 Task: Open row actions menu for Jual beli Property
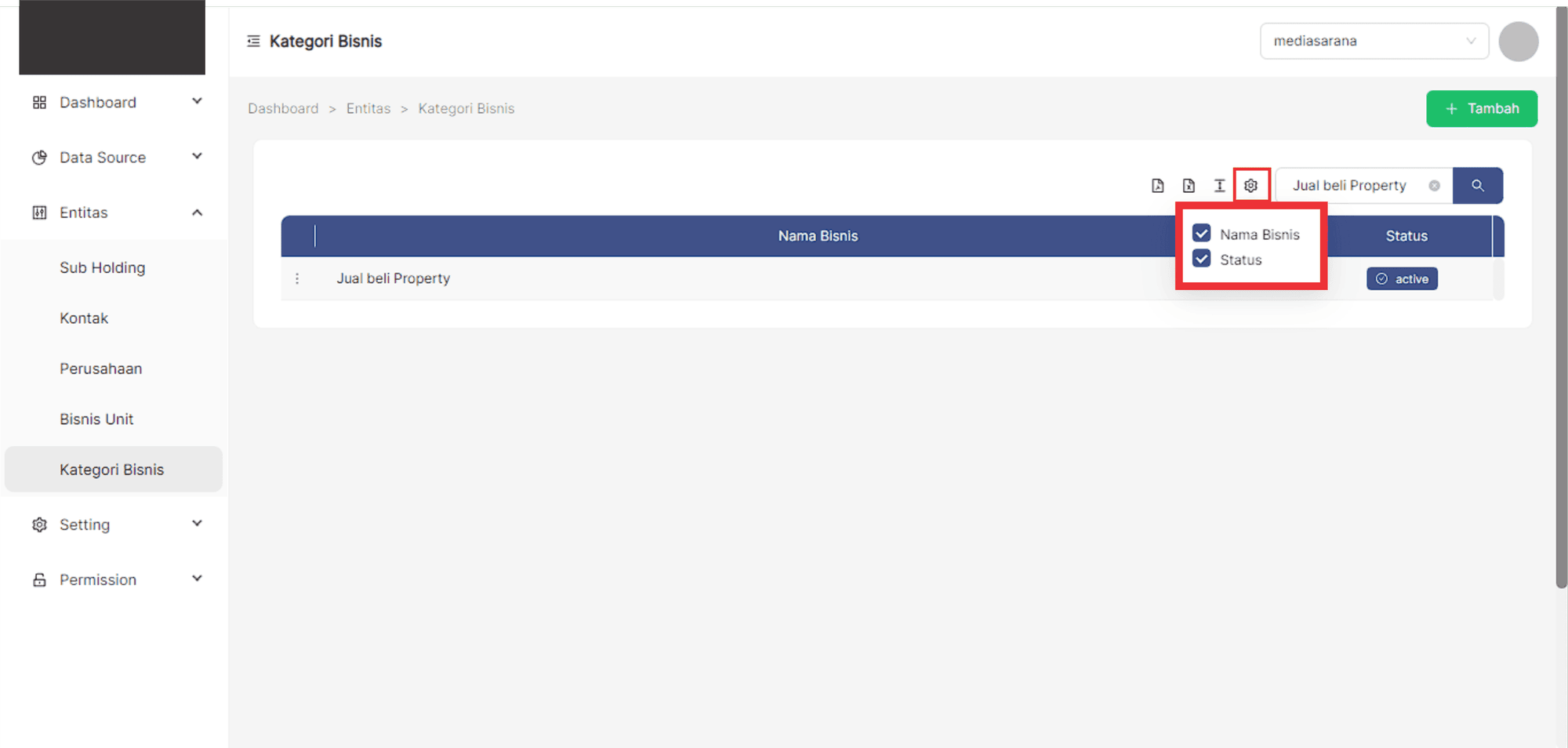[x=297, y=278]
